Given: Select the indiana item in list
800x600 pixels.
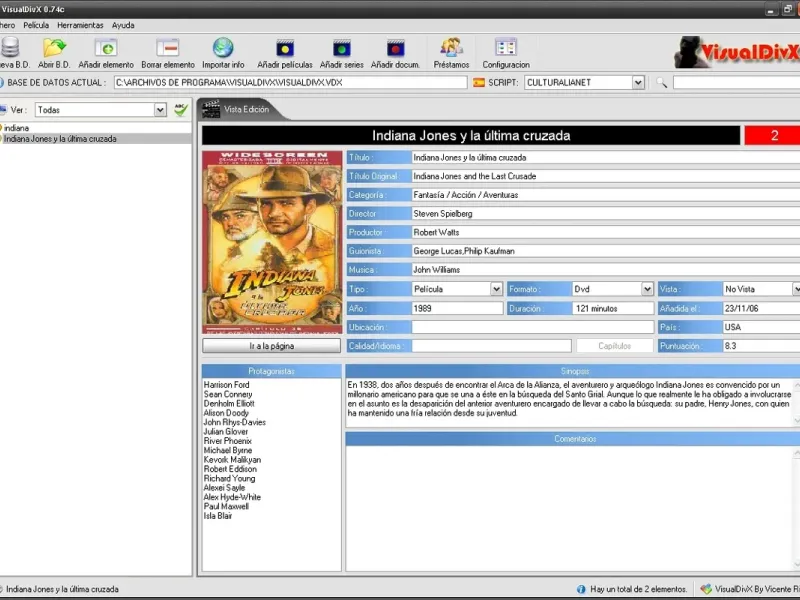Looking at the screenshot, I should 17,128.
